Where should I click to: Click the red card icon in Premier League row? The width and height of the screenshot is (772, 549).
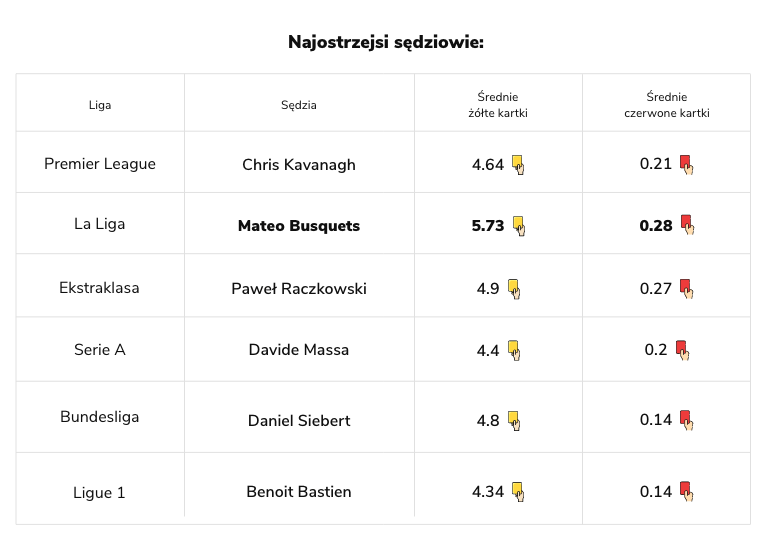686,164
